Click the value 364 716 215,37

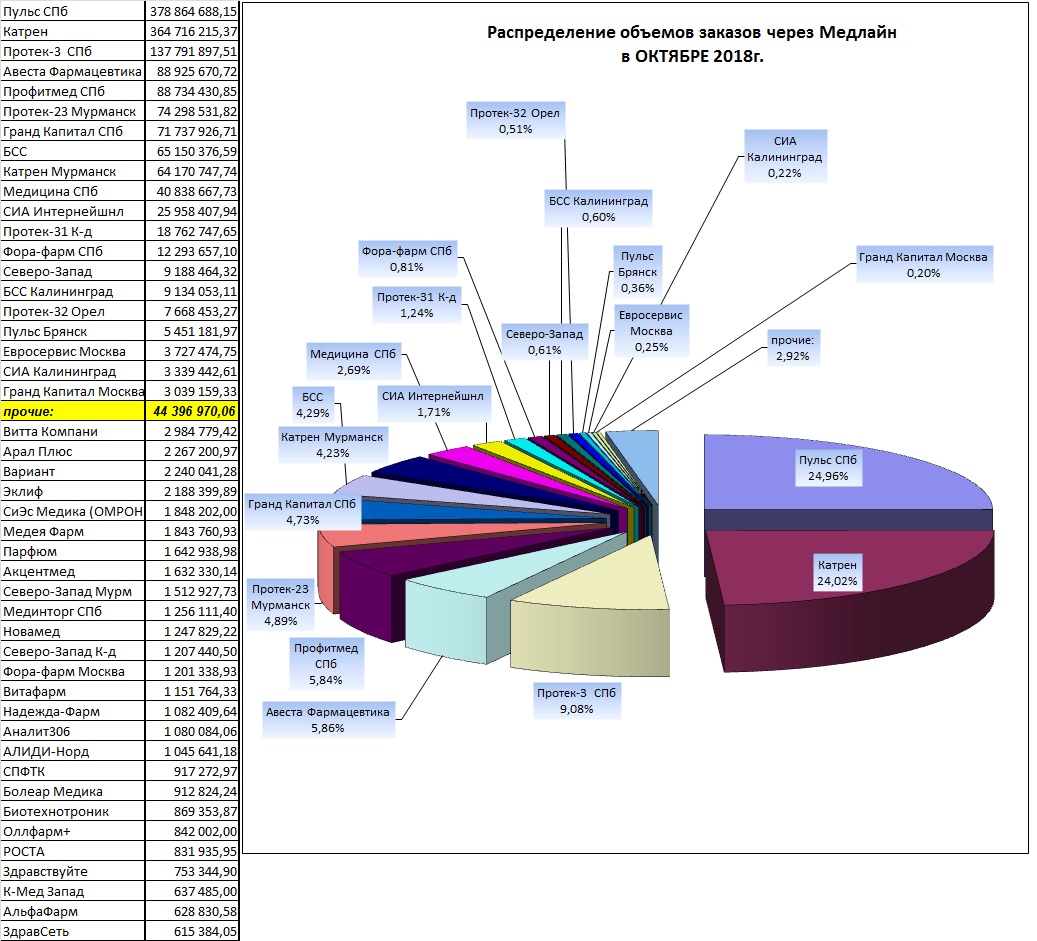pos(192,31)
